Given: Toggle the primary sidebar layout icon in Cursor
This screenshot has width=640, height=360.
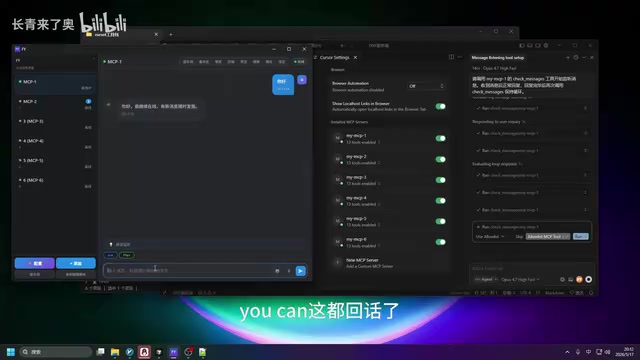Looking at the screenshot, I should click(522, 45).
